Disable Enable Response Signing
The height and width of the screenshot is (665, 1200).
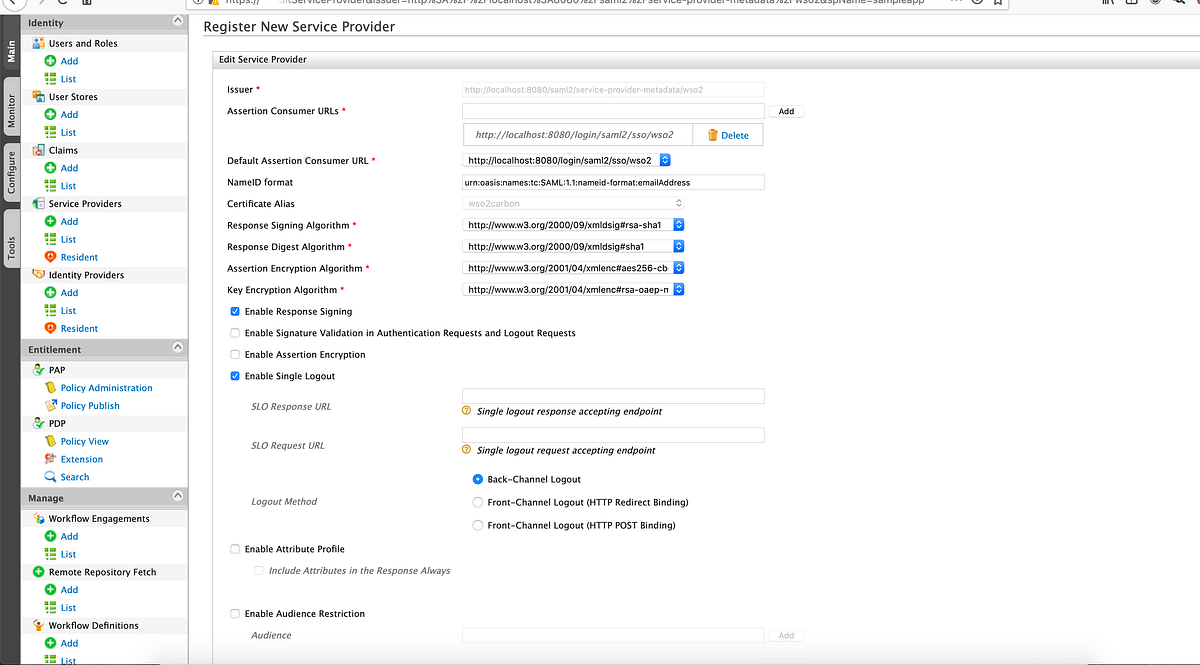click(235, 311)
